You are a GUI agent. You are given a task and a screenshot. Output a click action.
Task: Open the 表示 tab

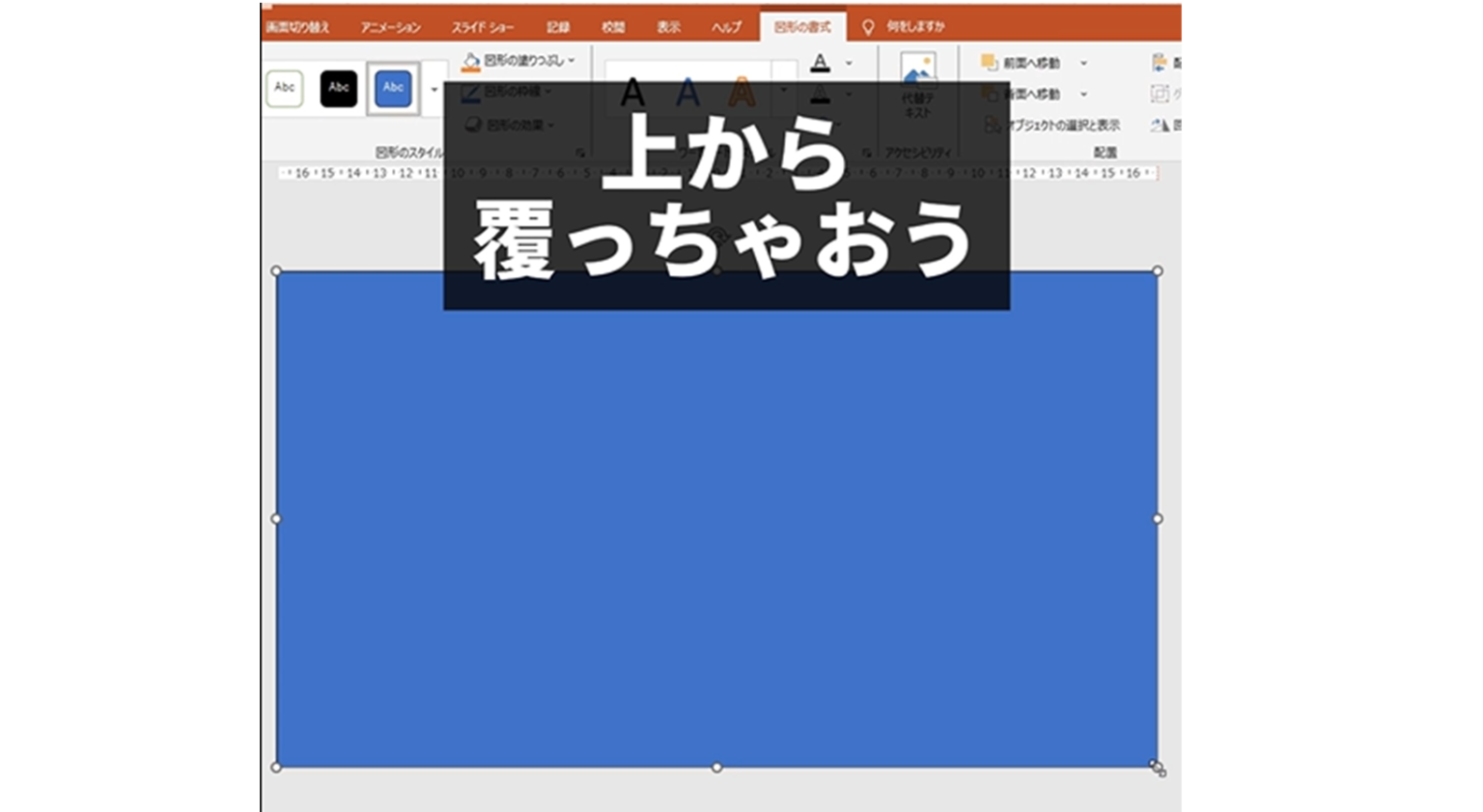point(669,27)
